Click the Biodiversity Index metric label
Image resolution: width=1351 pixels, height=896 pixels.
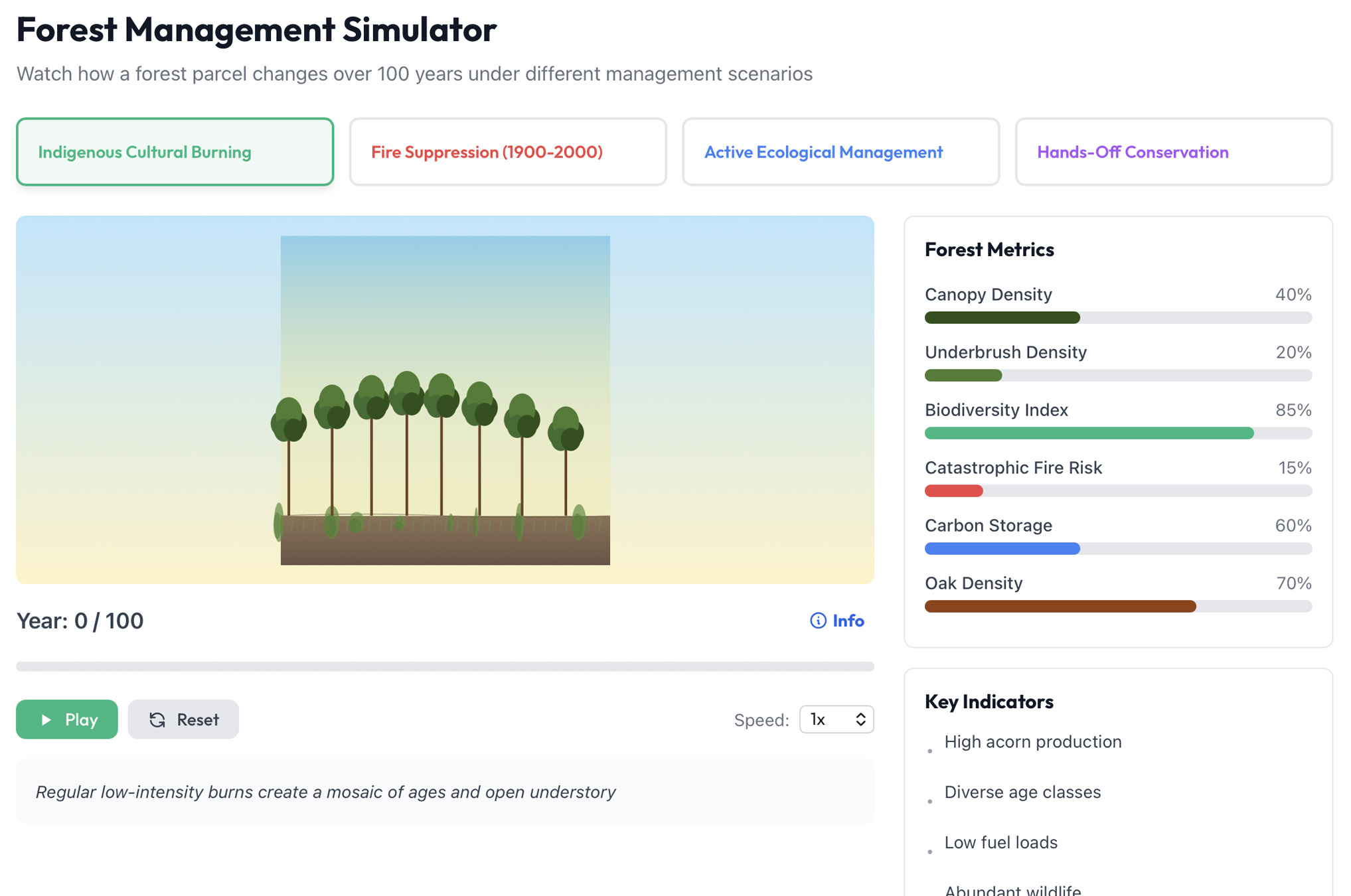(x=996, y=410)
